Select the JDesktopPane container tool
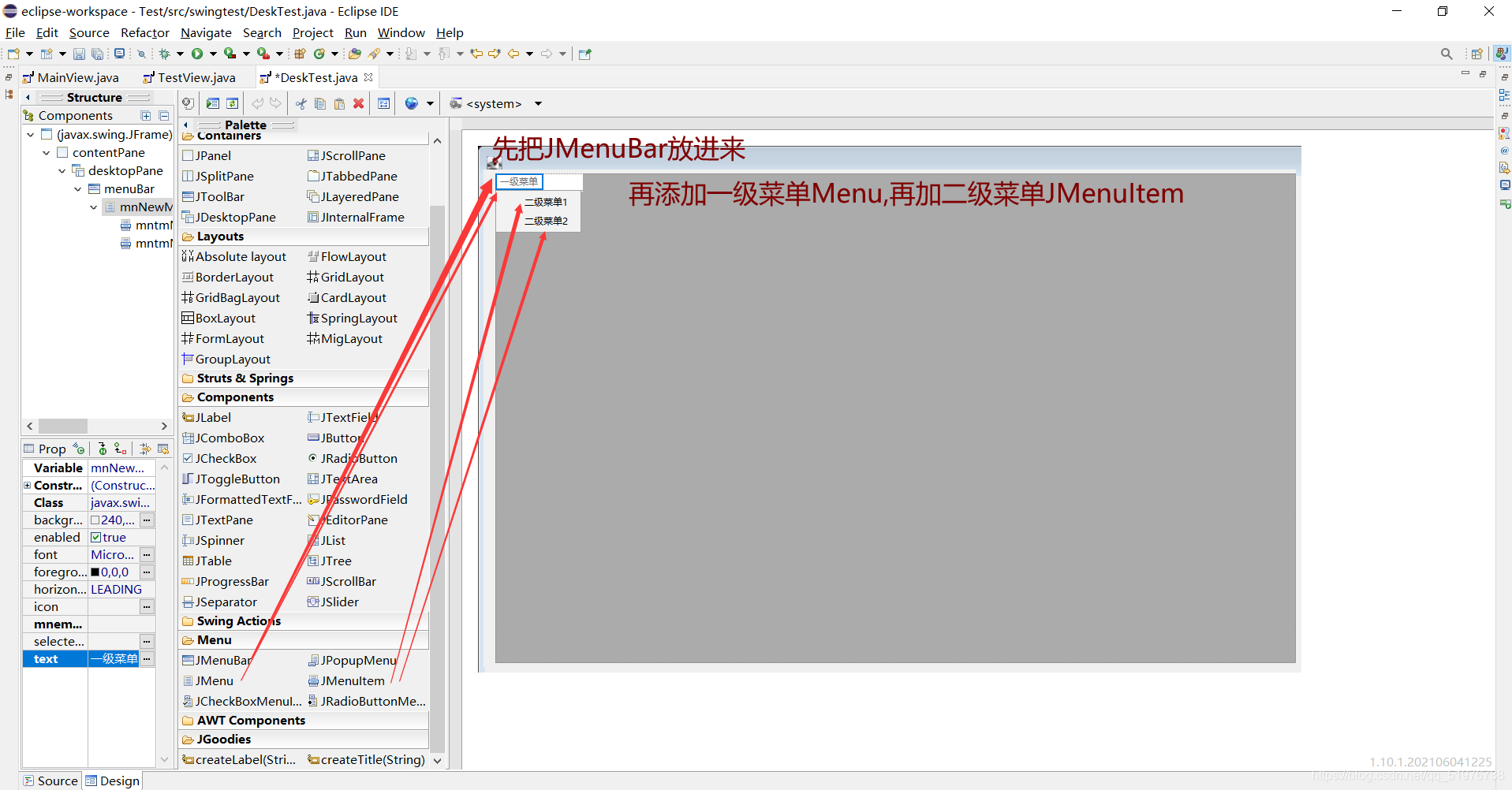The height and width of the screenshot is (790, 1512). tap(234, 217)
